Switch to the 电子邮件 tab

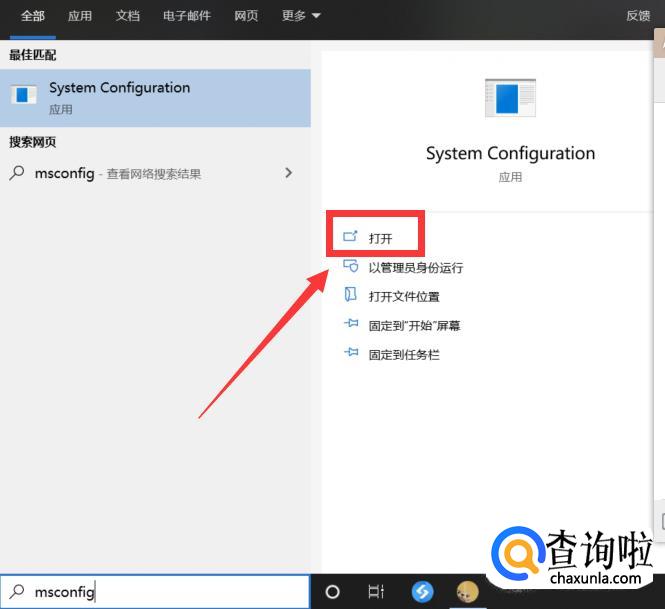point(187,16)
